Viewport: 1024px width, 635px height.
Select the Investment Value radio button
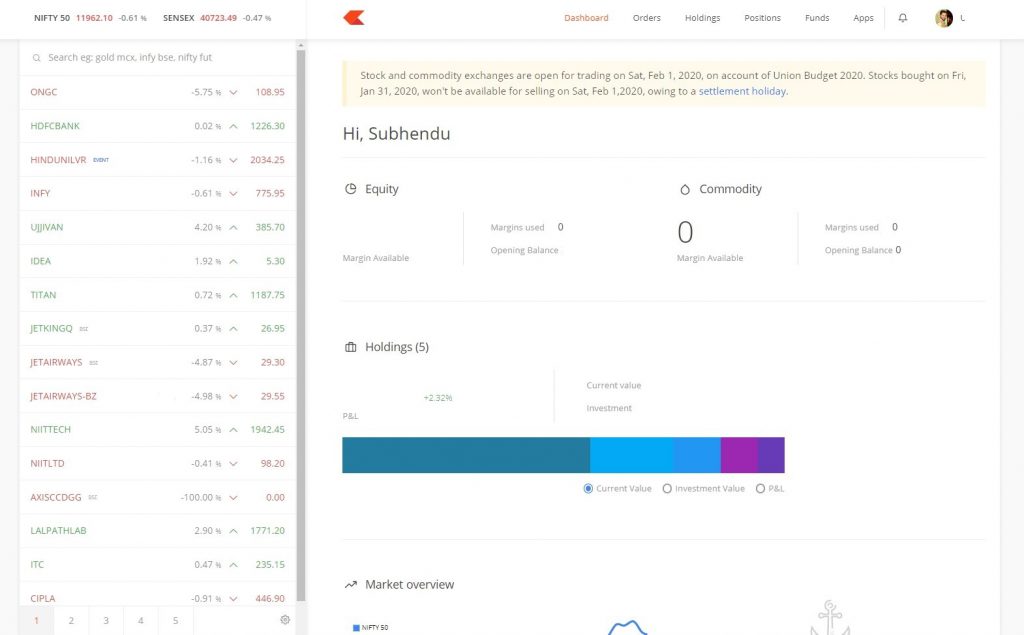pos(667,489)
